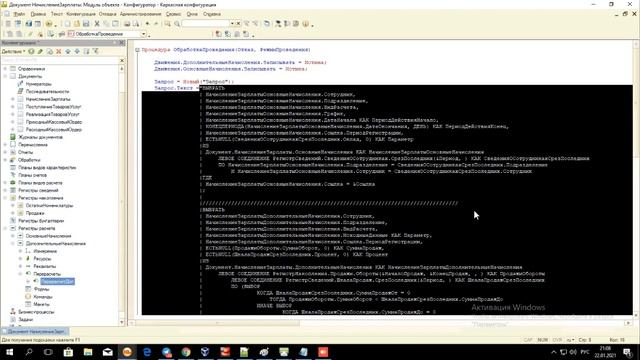Click the Move up arrow in configuration panel

point(68,51)
